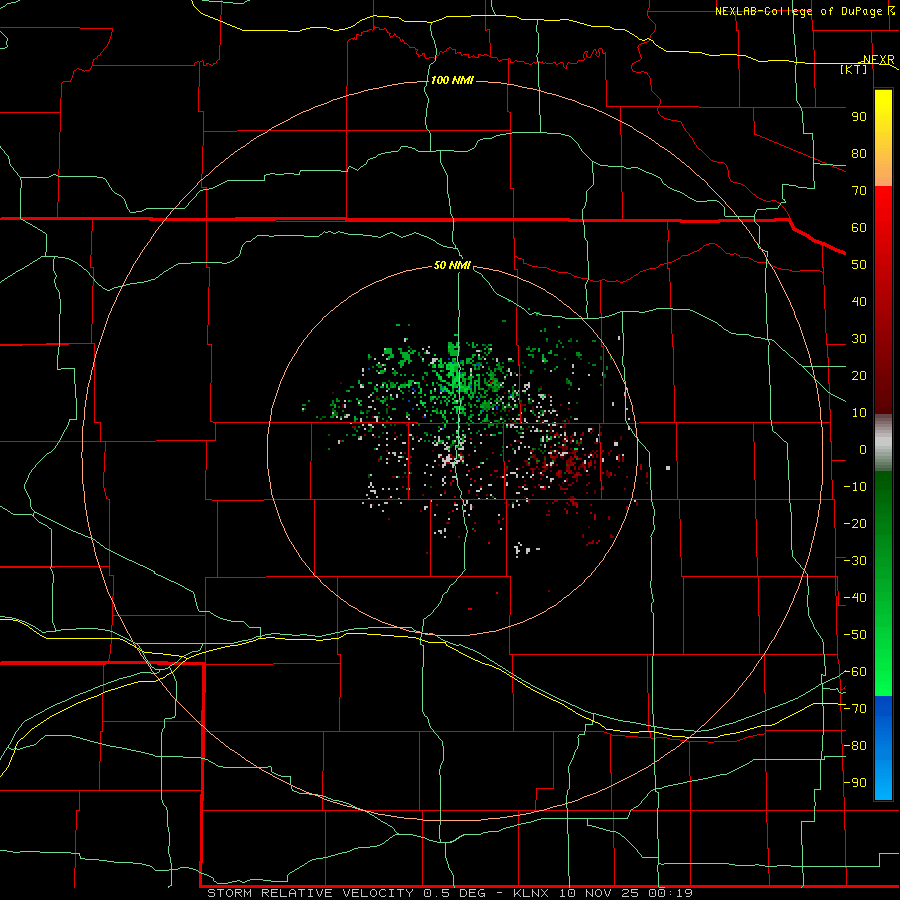This screenshot has width=900, height=900.
Task: Select the positive 10 scale label
Action: pyautogui.click(x=859, y=413)
